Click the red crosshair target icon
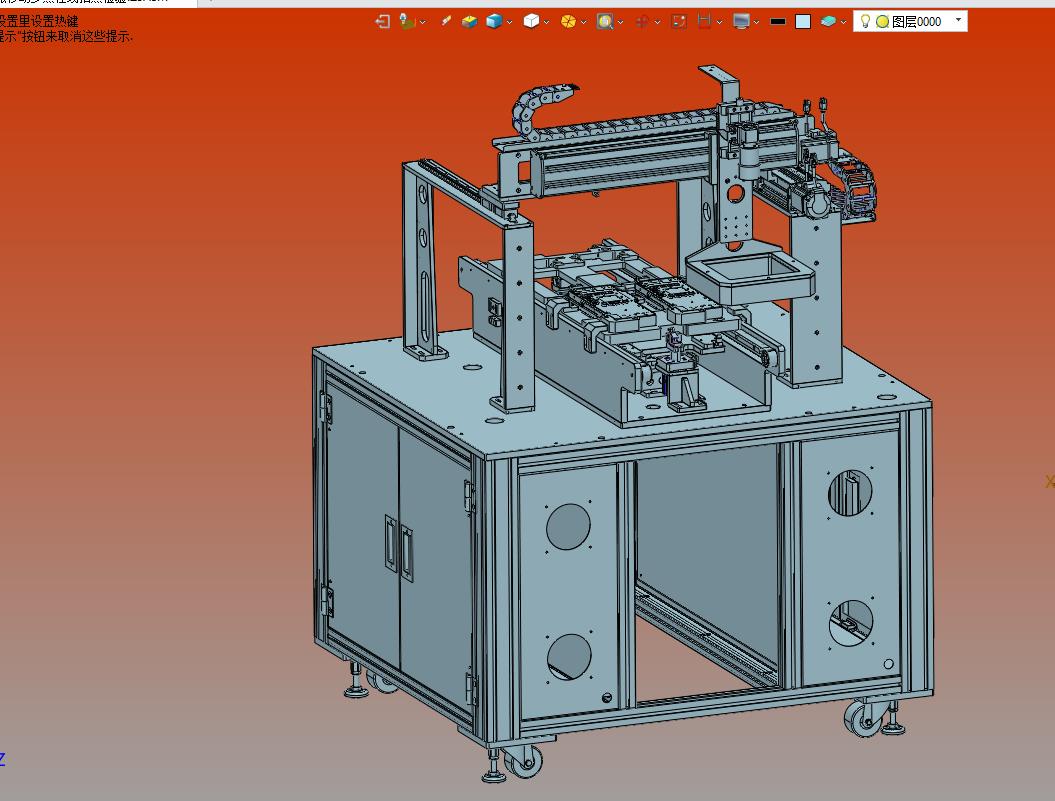 pos(642,22)
